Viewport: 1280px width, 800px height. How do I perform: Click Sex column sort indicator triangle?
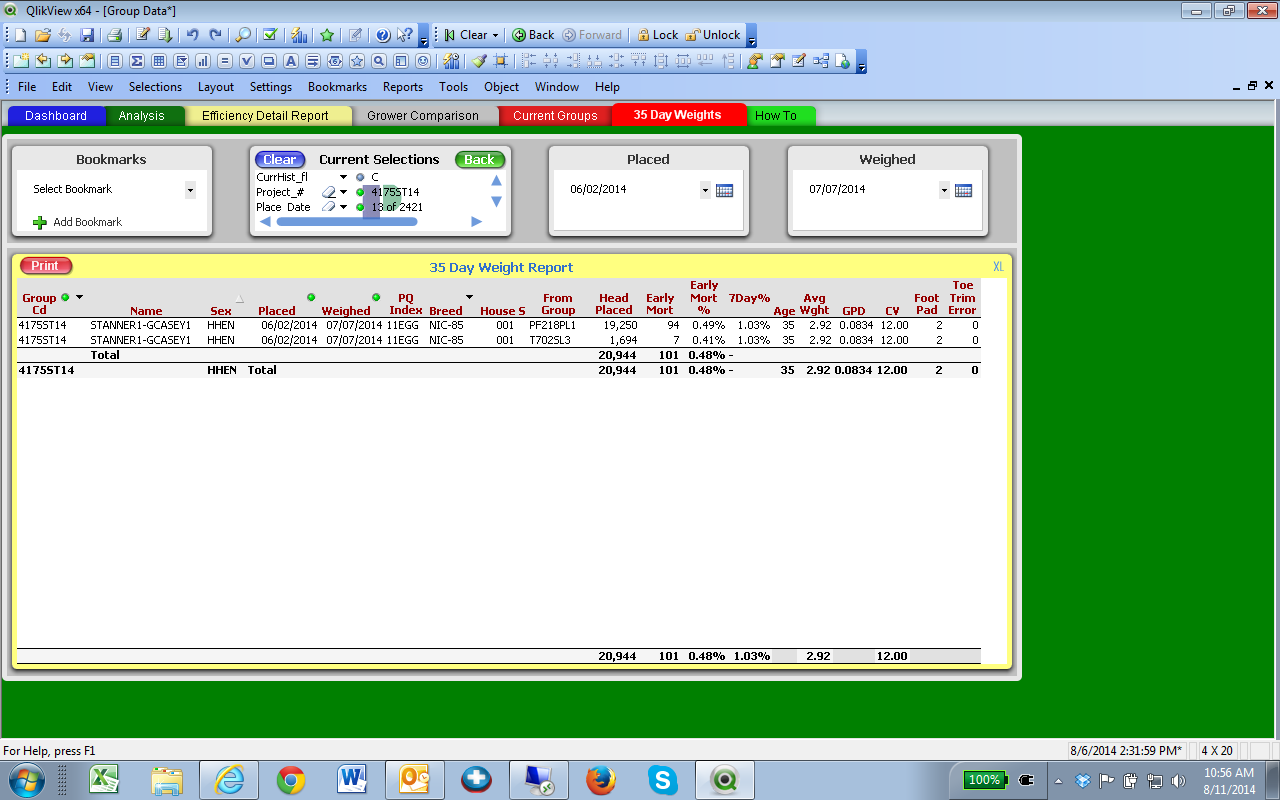pyautogui.click(x=239, y=299)
